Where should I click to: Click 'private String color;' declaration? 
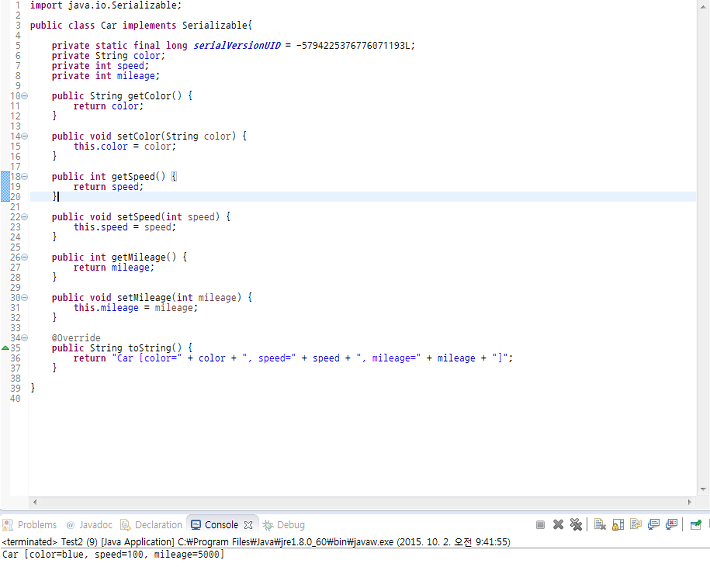[x=108, y=56]
